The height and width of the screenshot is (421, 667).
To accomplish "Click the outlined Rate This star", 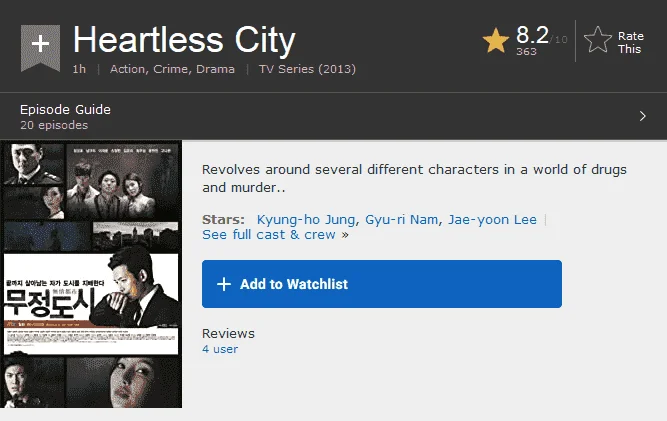I will 598,40.
